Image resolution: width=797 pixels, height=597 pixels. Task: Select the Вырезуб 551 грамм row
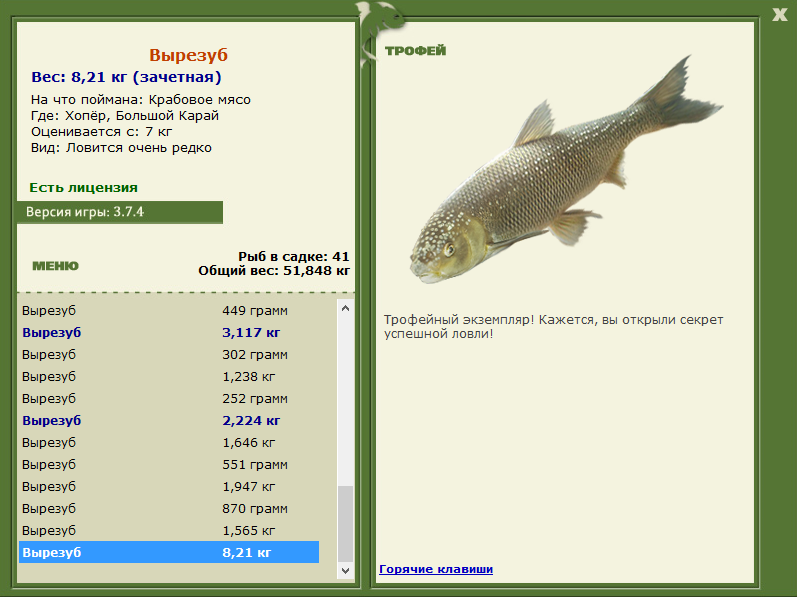(168, 464)
